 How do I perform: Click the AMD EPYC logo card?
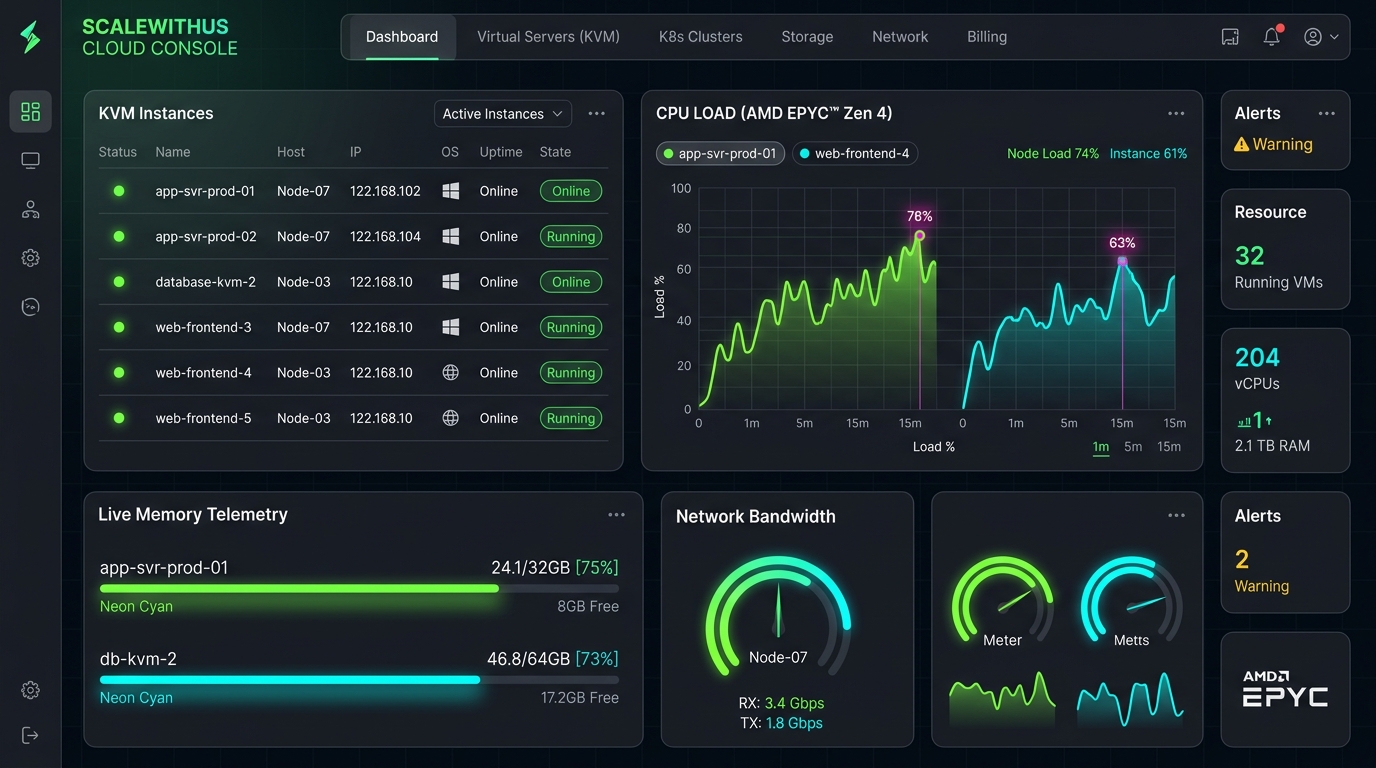click(1285, 690)
